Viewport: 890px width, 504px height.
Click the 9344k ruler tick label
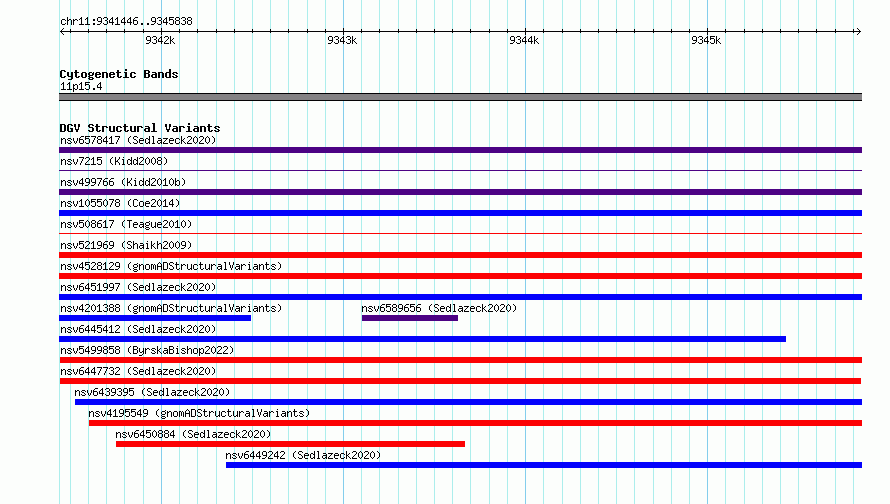(524, 40)
